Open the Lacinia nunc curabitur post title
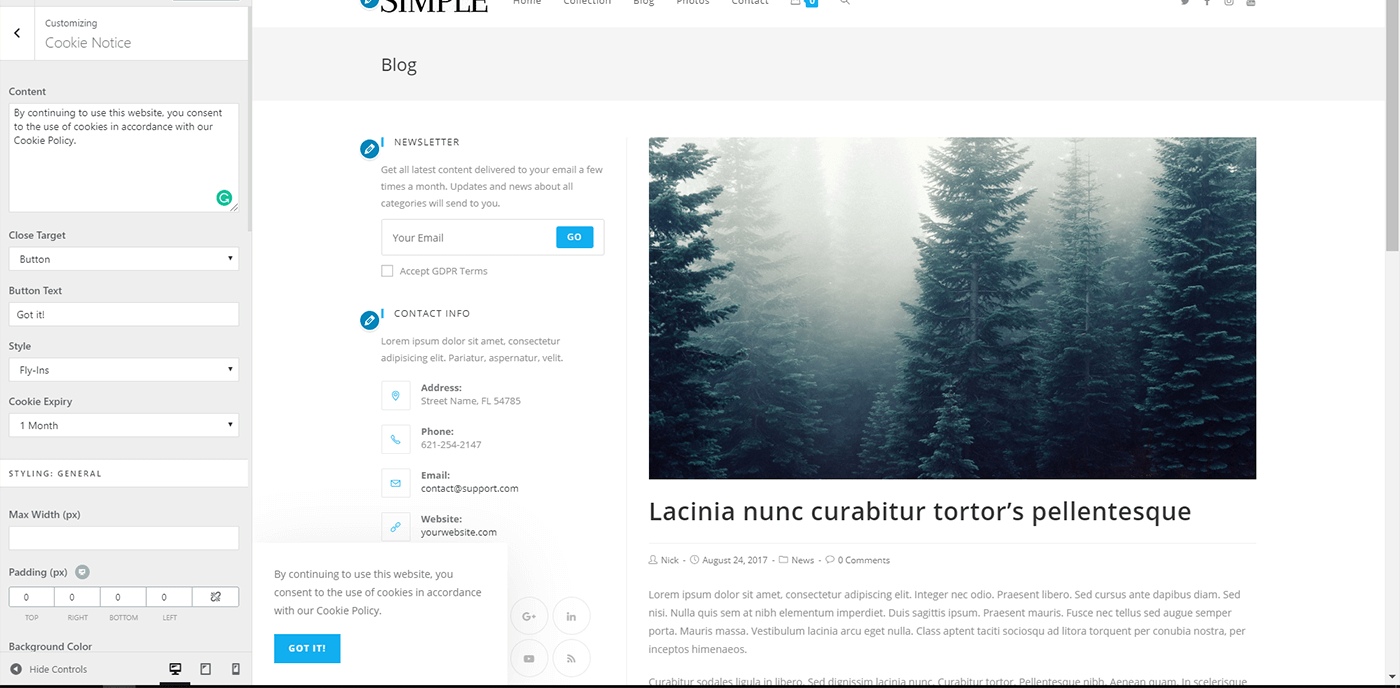Viewport: 1400px width, 688px height. (x=920, y=511)
